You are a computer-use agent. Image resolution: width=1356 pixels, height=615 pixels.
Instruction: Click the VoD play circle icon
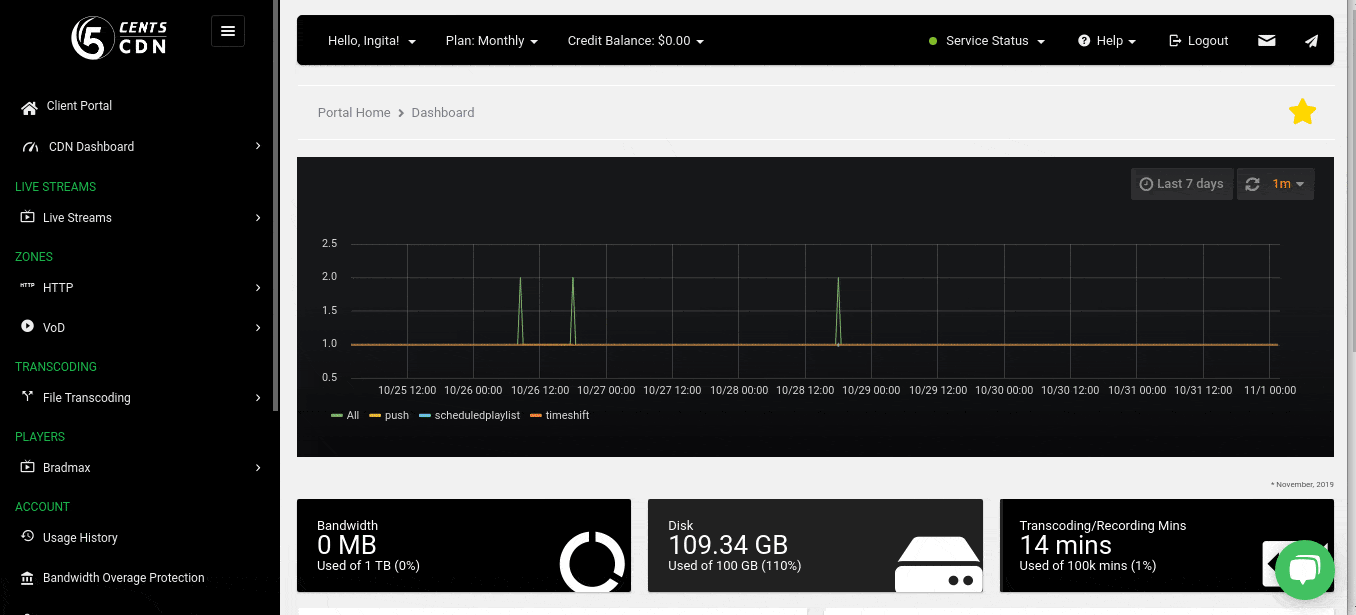pyautogui.click(x=27, y=327)
